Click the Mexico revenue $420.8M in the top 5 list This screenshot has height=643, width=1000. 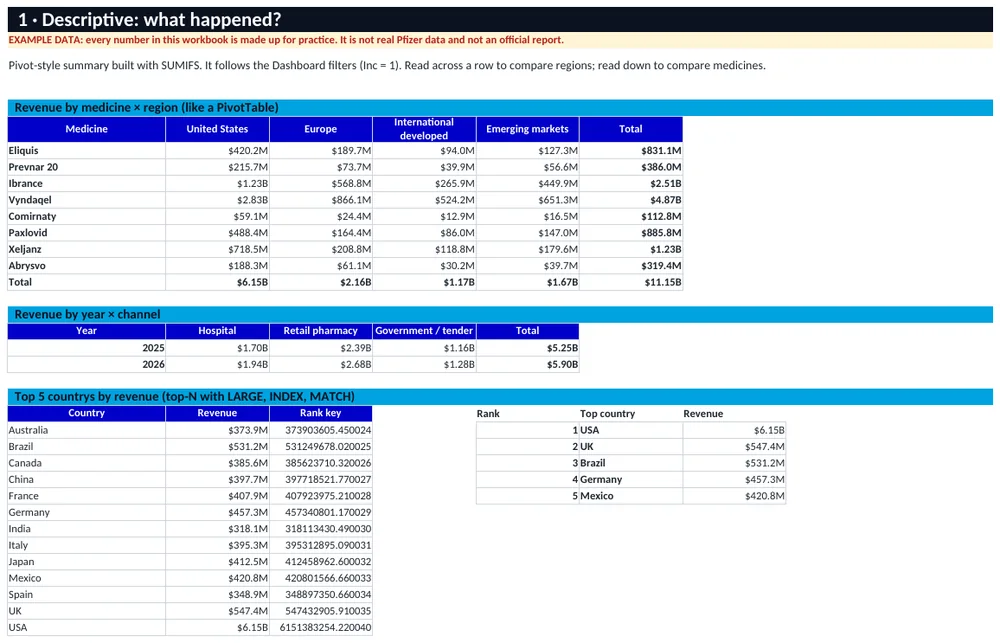[x=734, y=496]
